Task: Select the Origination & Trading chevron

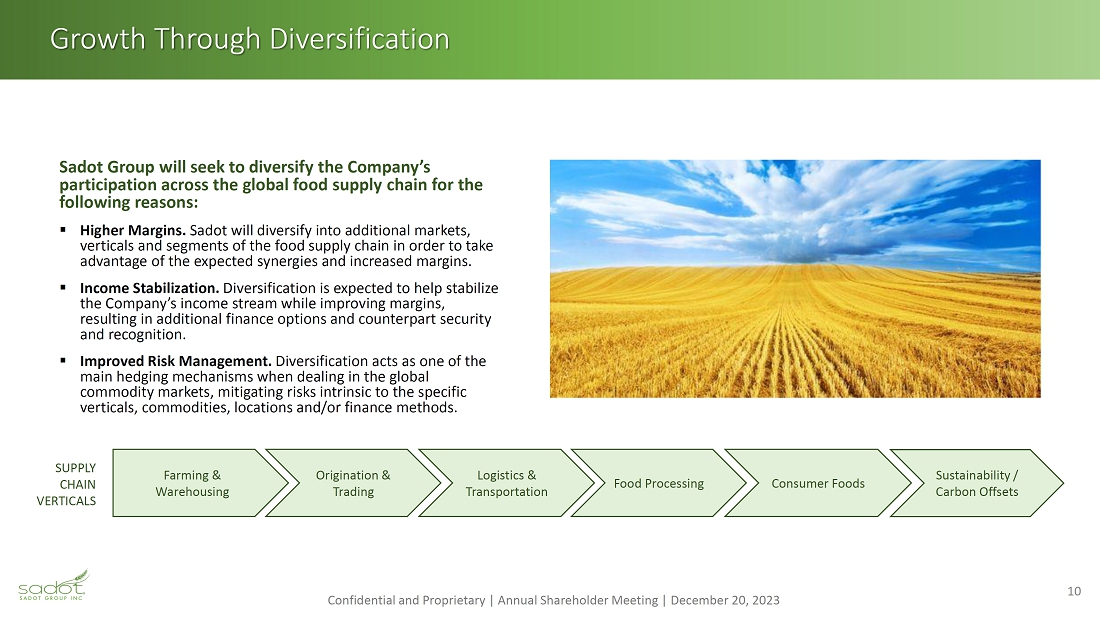Action: pos(353,483)
